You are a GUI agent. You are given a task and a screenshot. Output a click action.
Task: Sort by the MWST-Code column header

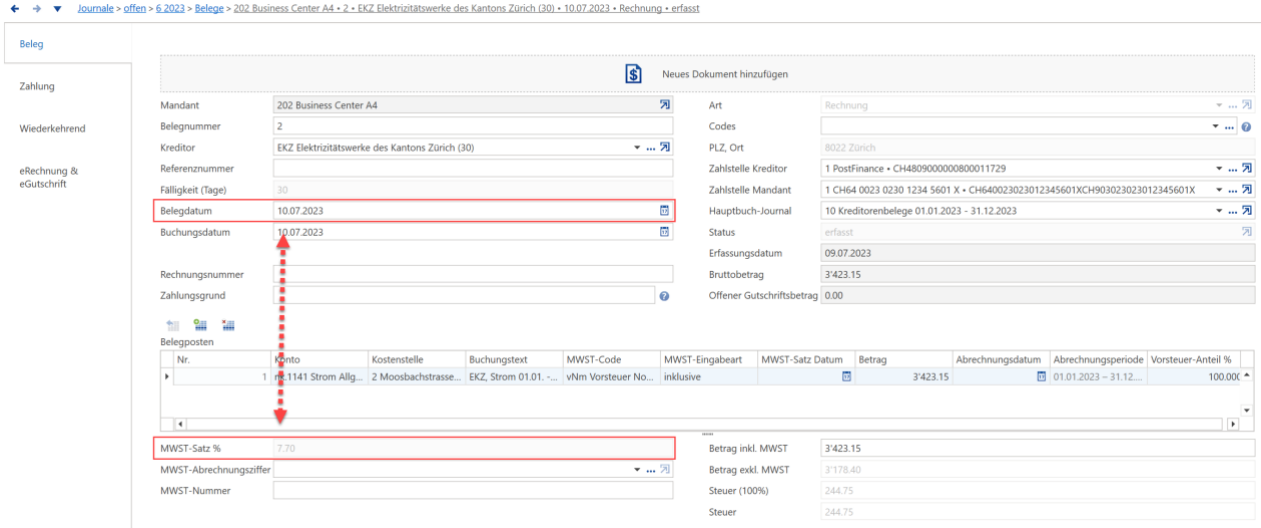point(610,359)
